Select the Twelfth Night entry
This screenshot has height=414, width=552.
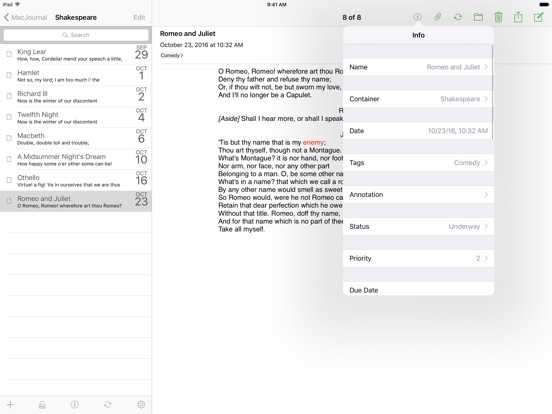click(76, 118)
